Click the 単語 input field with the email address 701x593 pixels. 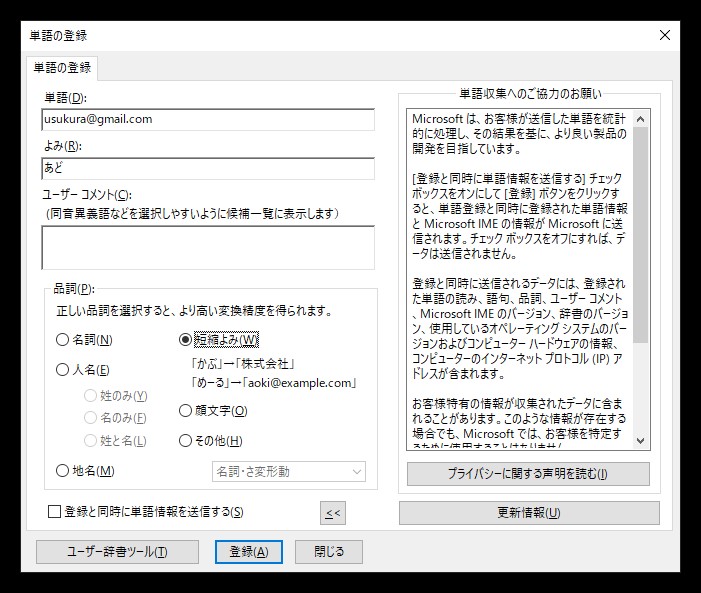coord(208,119)
